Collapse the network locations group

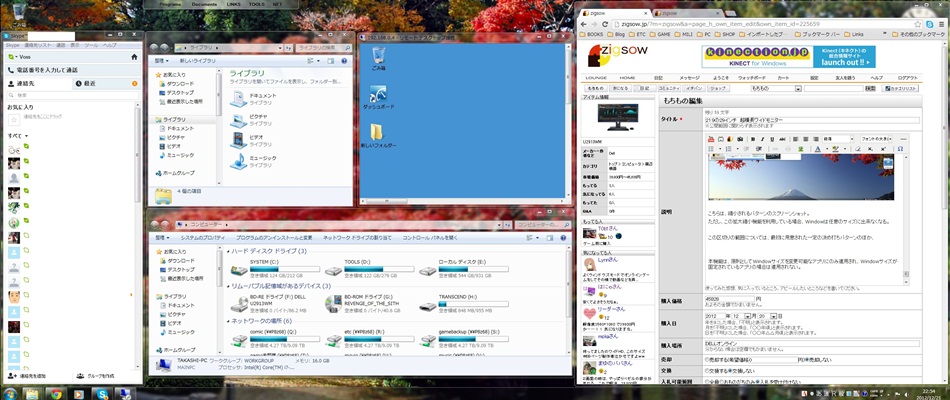point(226,320)
